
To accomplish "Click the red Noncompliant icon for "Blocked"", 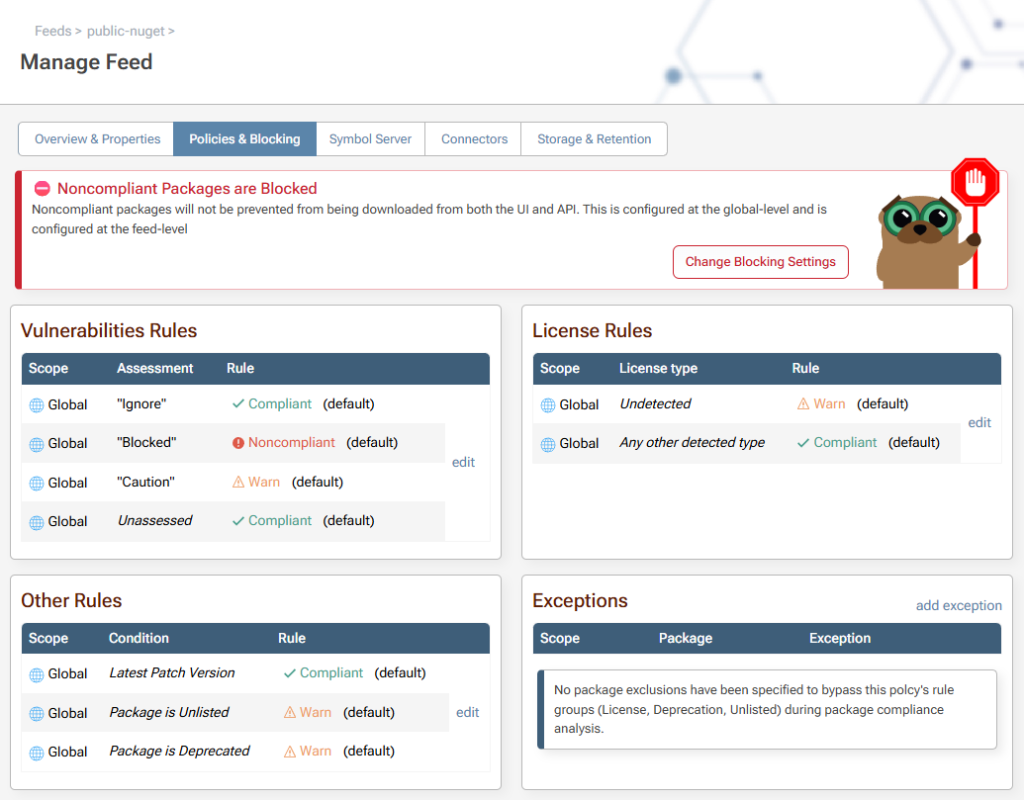I will (x=238, y=443).
